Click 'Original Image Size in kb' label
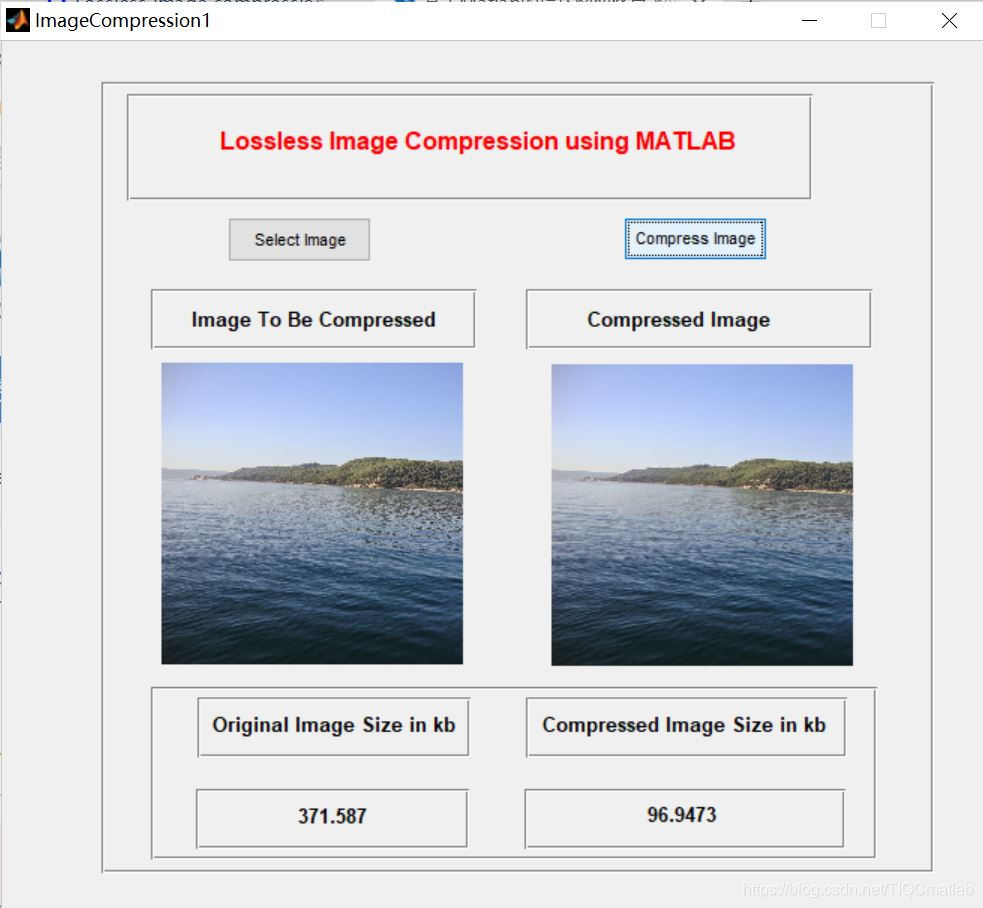The image size is (983, 908). [x=333, y=726]
